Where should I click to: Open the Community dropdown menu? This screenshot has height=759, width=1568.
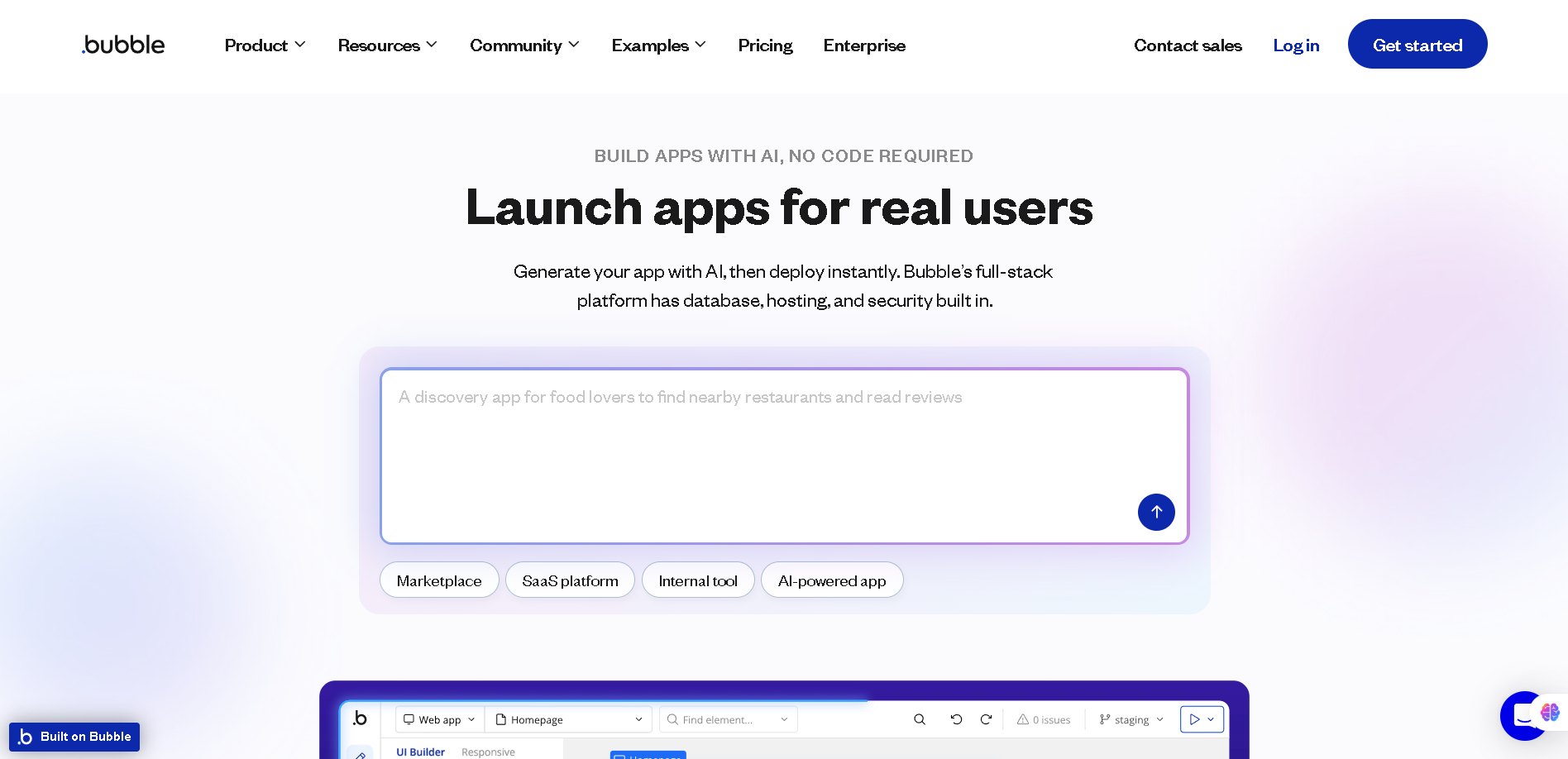pyautogui.click(x=524, y=45)
